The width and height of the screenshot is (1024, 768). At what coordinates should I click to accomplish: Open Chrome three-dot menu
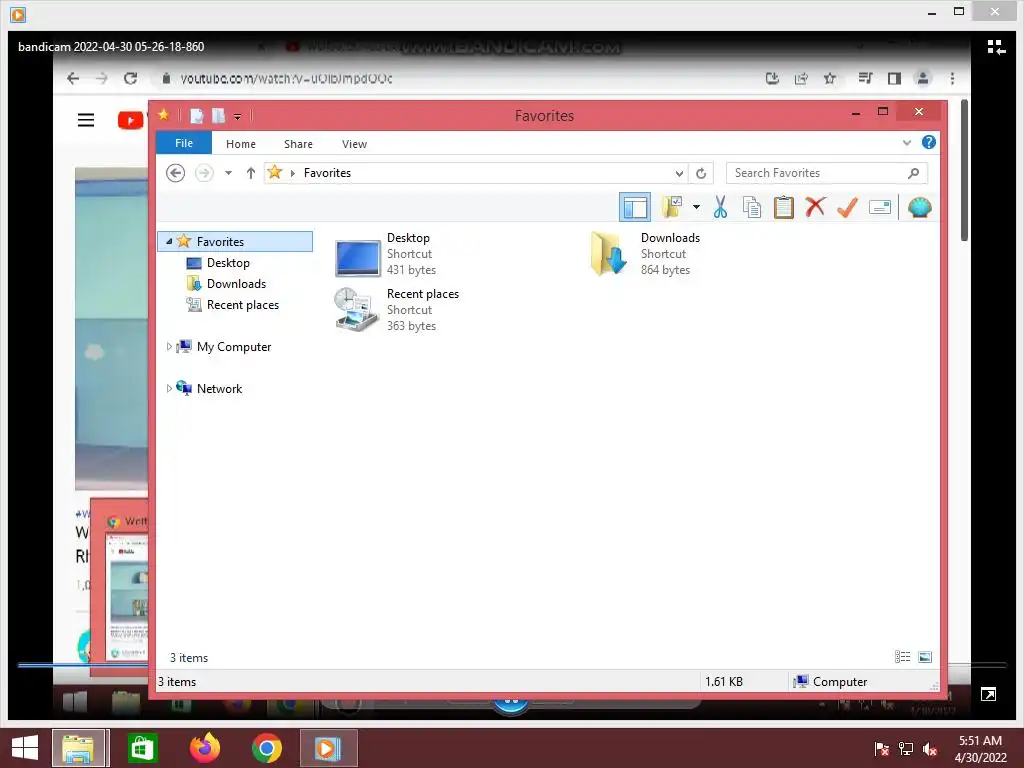pyautogui.click(x=952, y=78)
